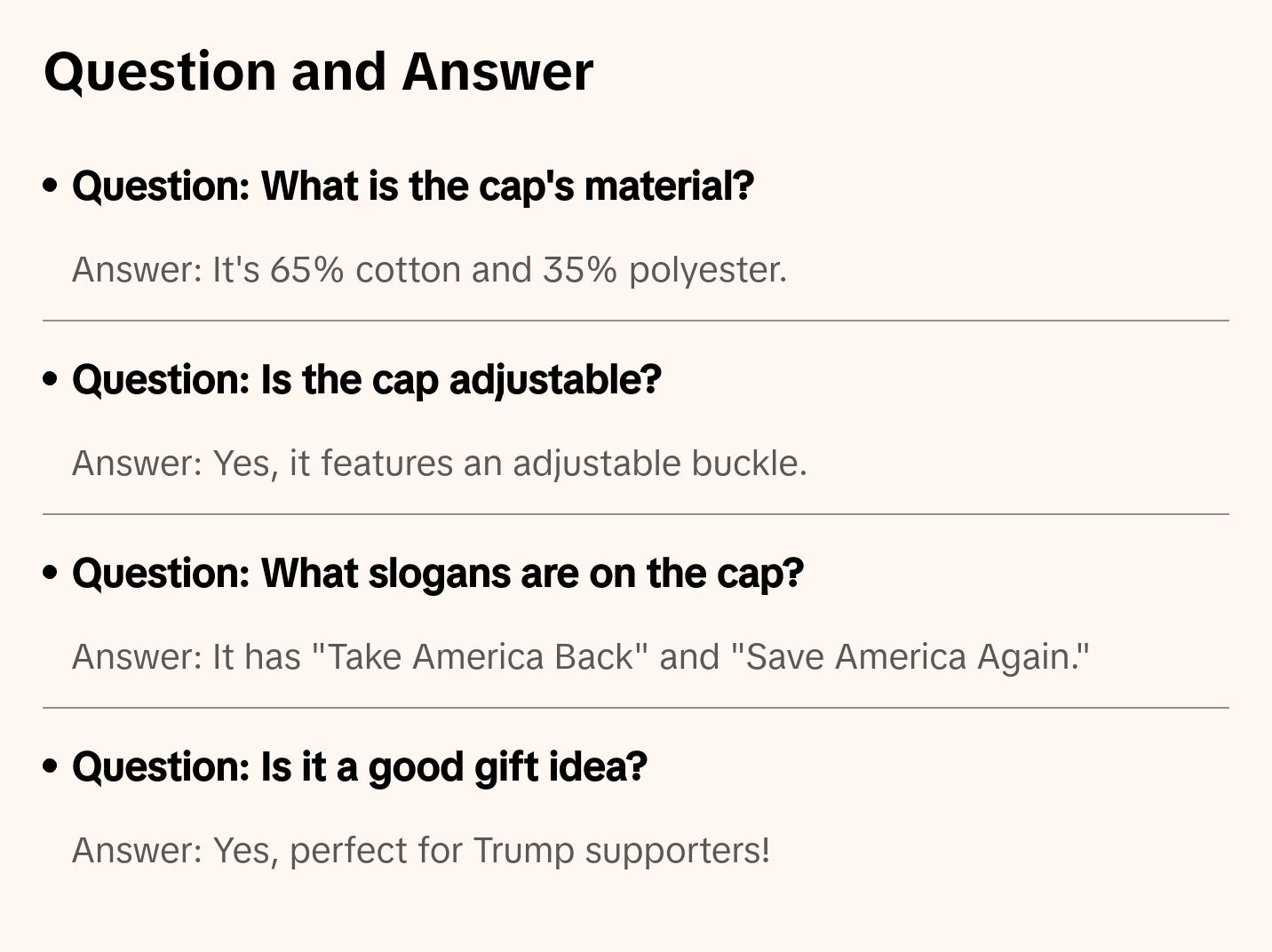Screen dimensions: 1272x952
Task: Click the Trump supporters answer text
Action: point(420,851)
